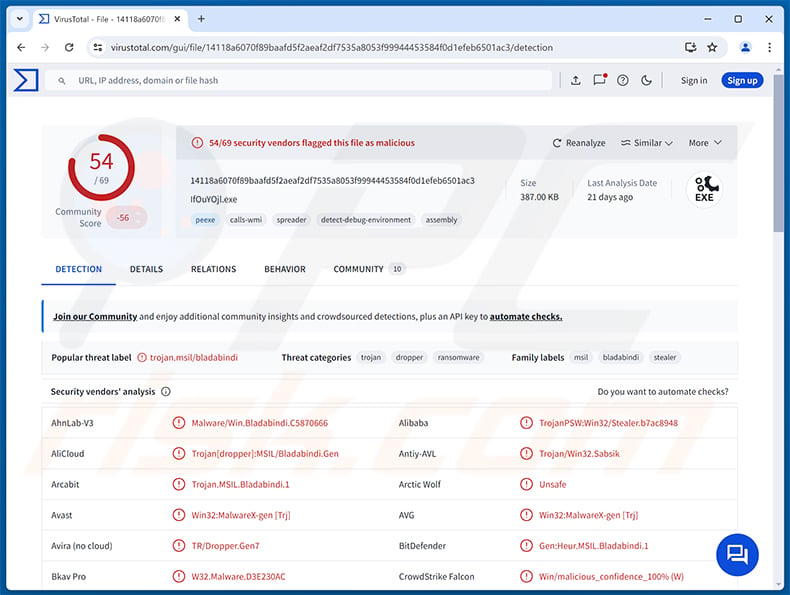Screen dimensions: 790x595
Task: Click the alert icon beside trojan.msil/bladabindi
Action: point(142,357)
